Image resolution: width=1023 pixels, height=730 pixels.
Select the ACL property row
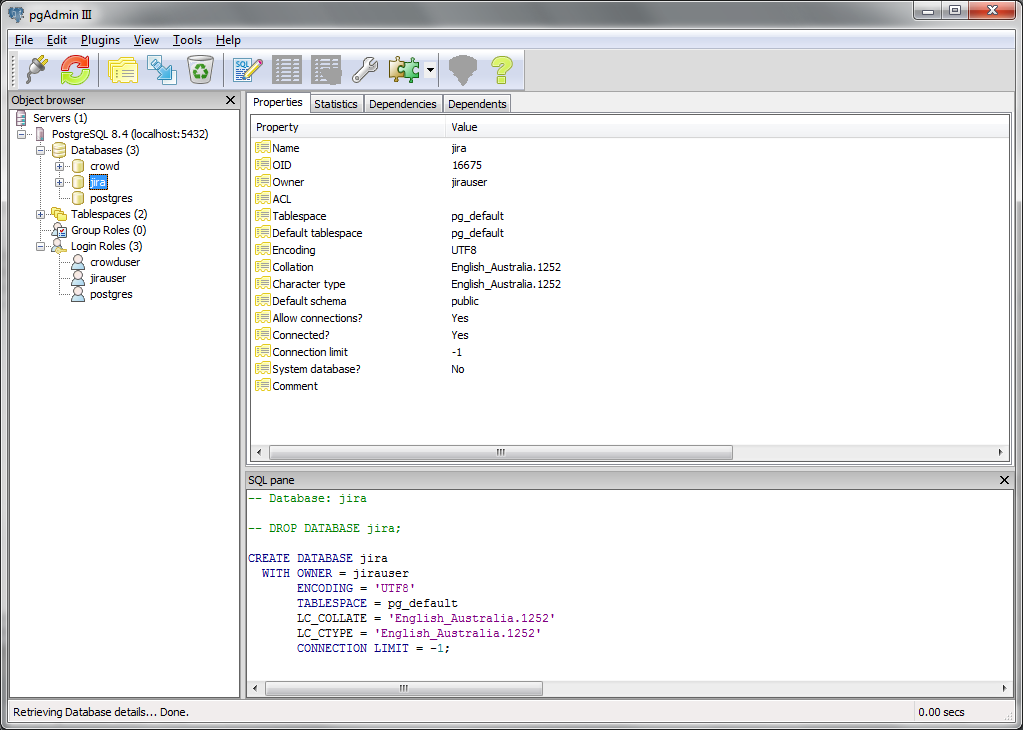(x=630, y=199)
